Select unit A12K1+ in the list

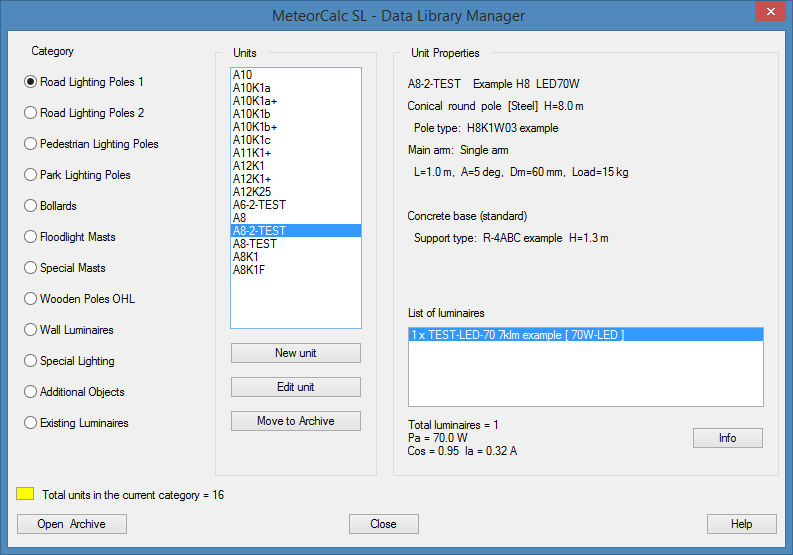pyautogui.click(x=296, y=179)
